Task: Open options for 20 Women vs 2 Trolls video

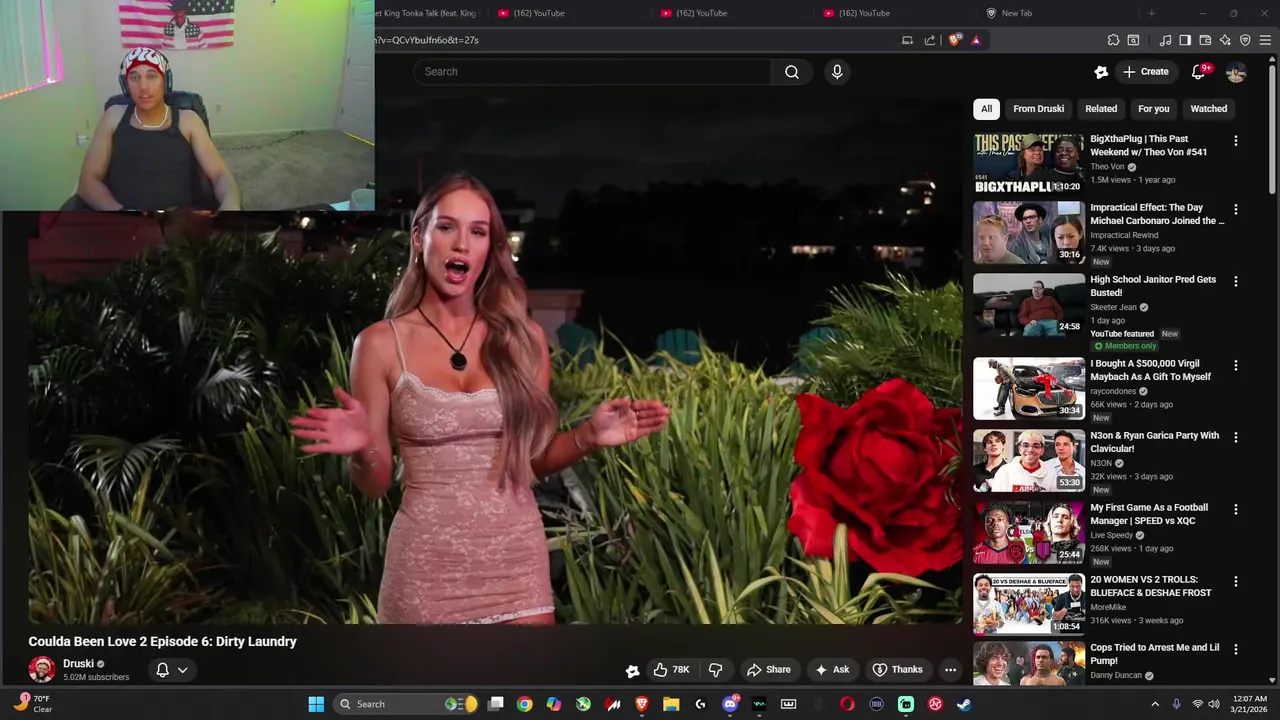Action: coord(1236,582)
